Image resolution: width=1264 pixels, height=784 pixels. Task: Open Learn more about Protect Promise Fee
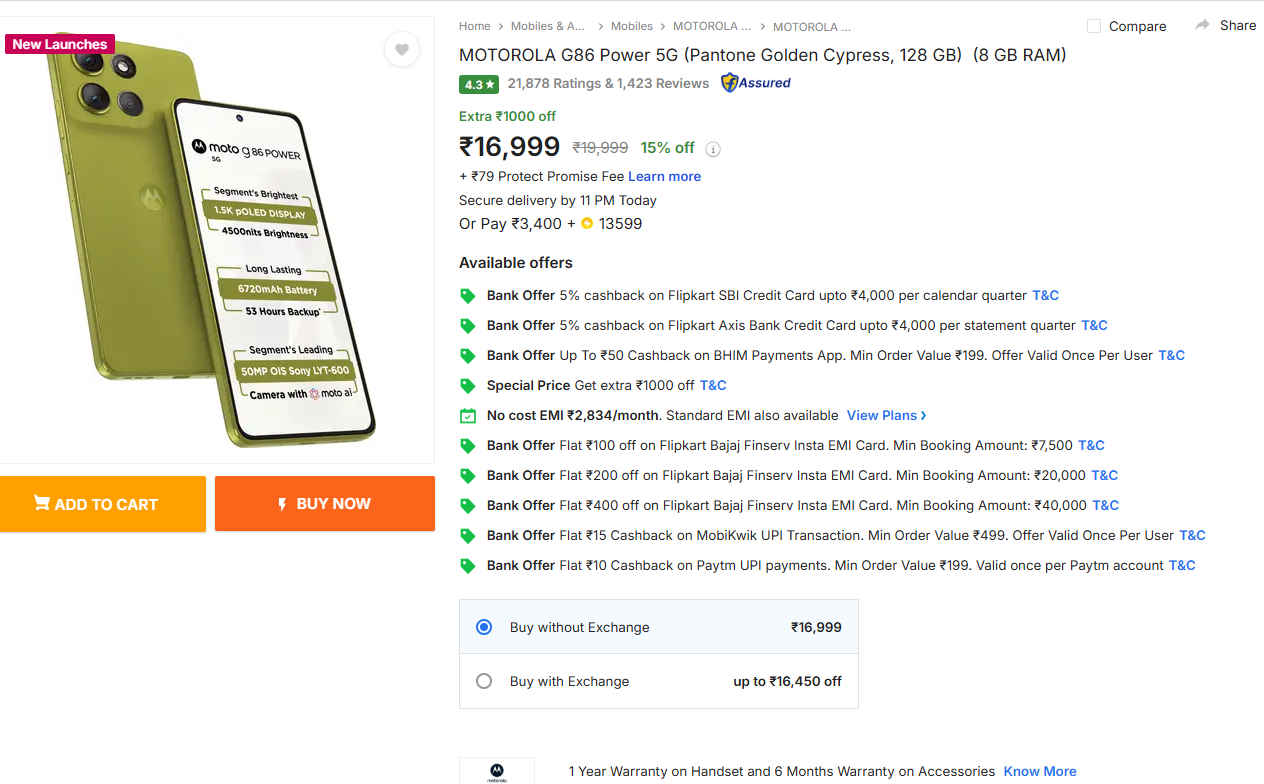[664, 176]
